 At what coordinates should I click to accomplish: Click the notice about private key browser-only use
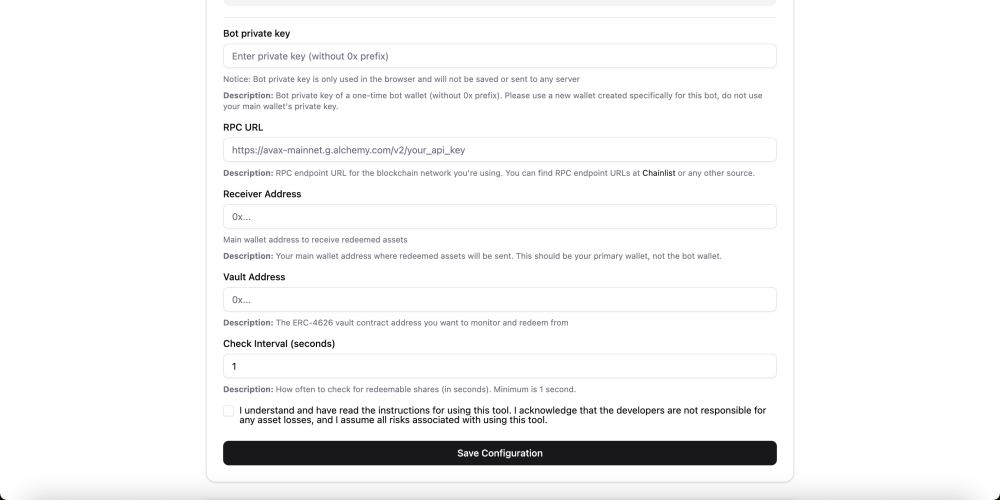tap(401, 79)
